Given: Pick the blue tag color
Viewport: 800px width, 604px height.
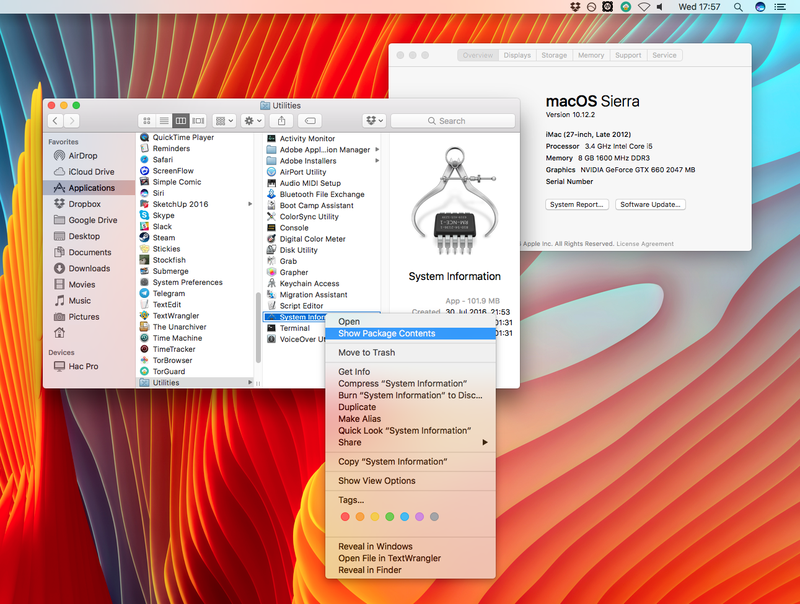Looking at the screenshot, I should (x=405, y=517).
